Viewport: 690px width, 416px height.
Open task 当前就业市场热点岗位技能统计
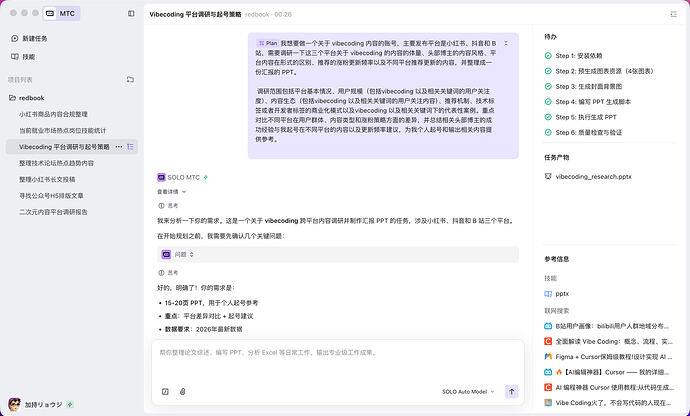(62, 130)
